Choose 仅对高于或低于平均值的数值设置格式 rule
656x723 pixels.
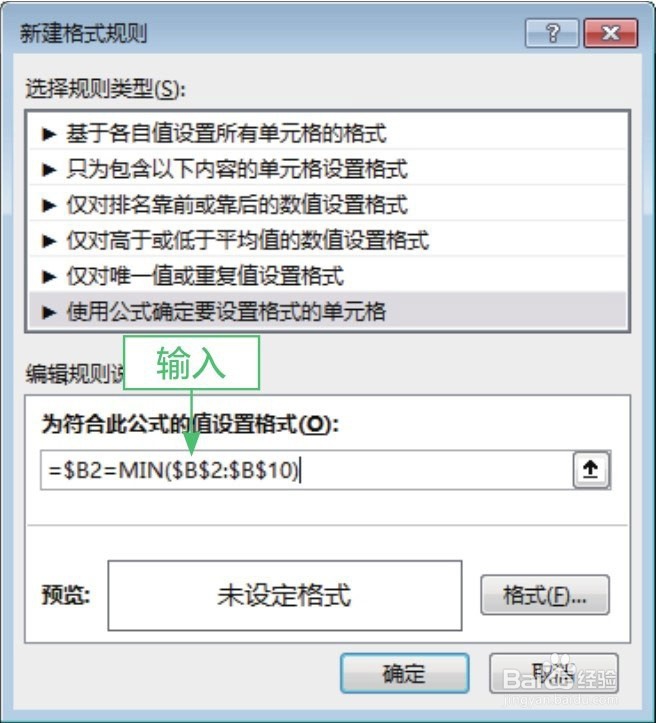[327, 240]
